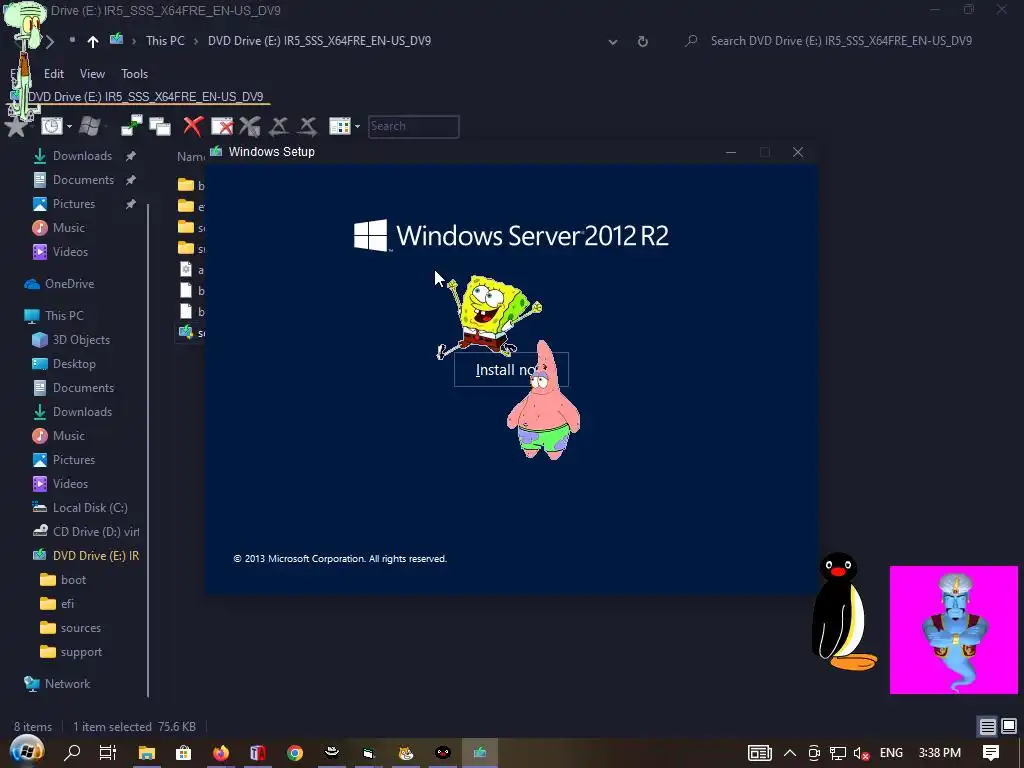Click the Name column header
Image resolution: width=1024 pixels, height=768 pixels.
coord(191,157)
